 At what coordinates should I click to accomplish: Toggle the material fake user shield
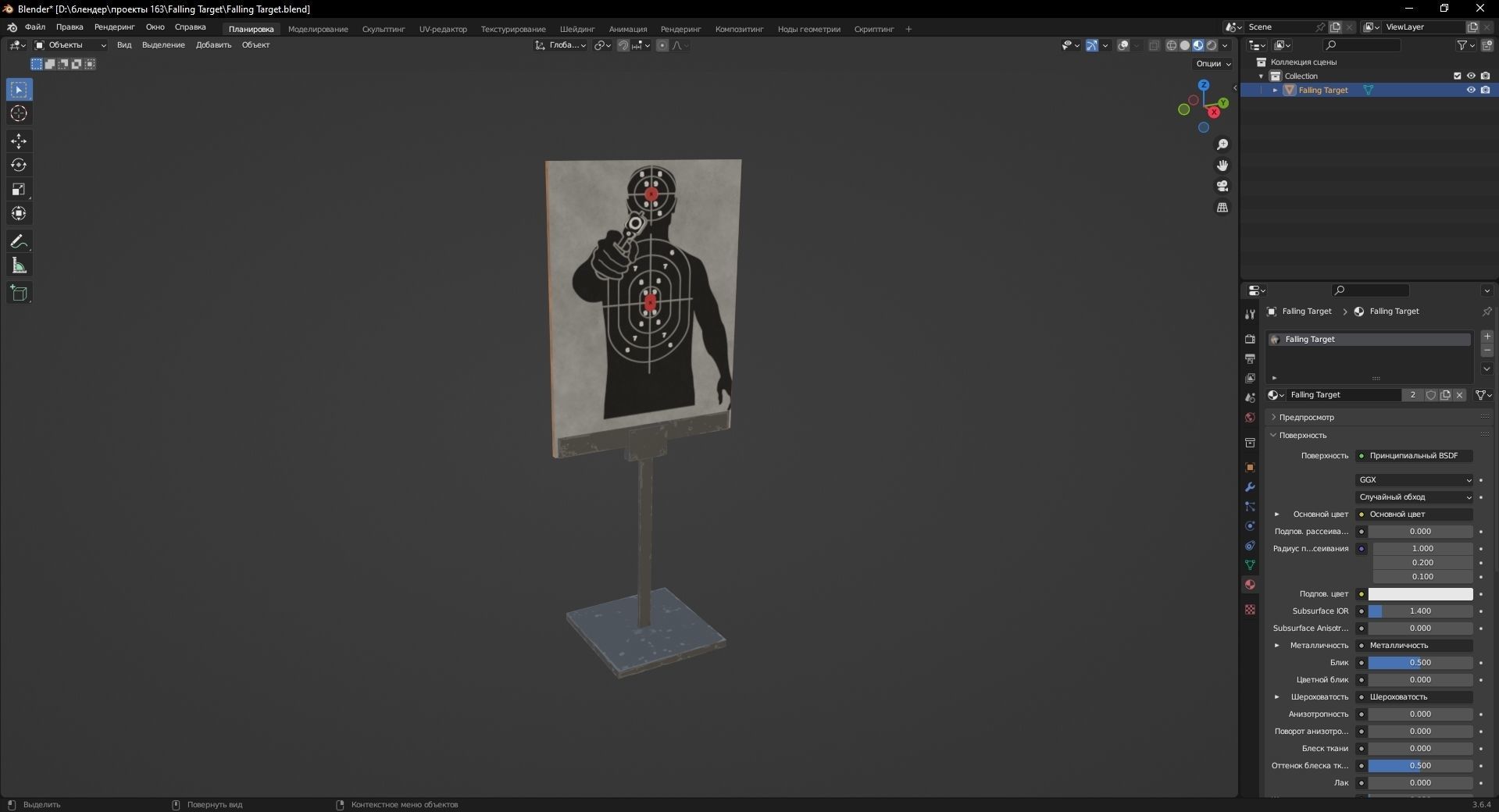1431,395
